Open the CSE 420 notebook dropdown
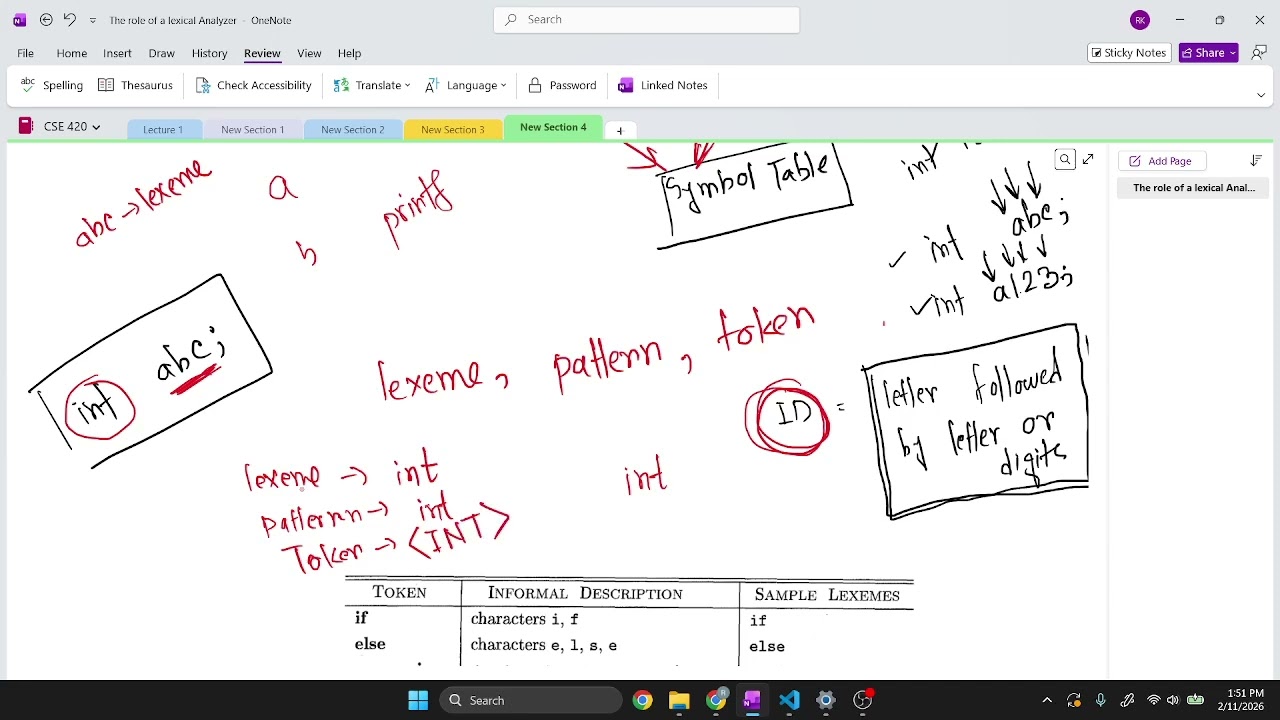1280x720 pixels. 60,126
